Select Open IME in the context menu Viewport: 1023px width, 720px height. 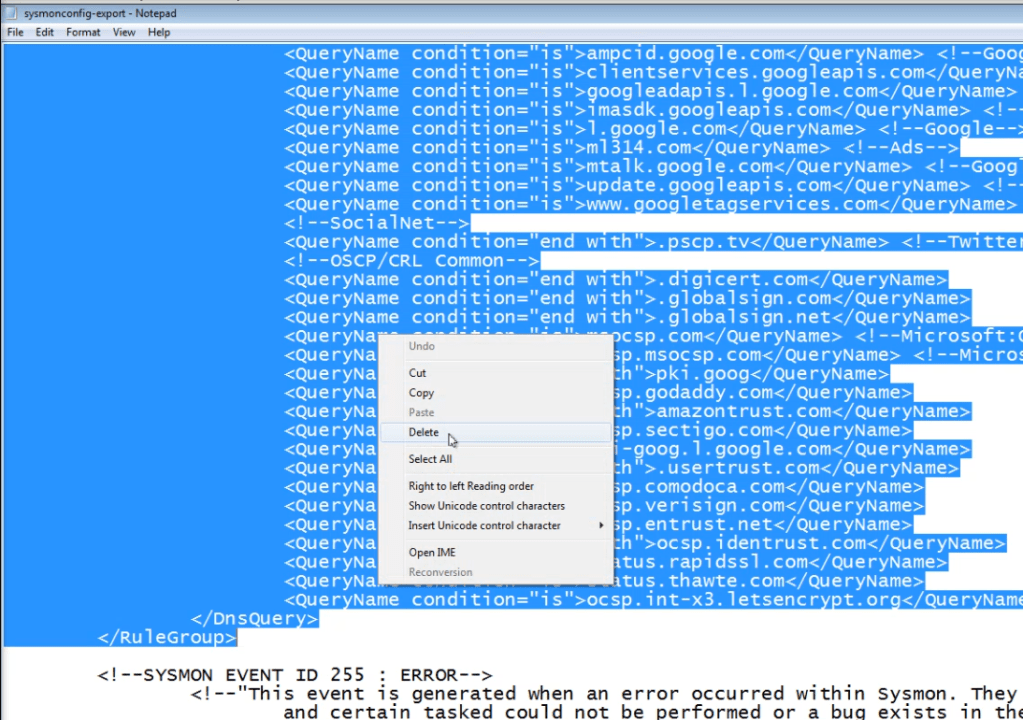432,552
